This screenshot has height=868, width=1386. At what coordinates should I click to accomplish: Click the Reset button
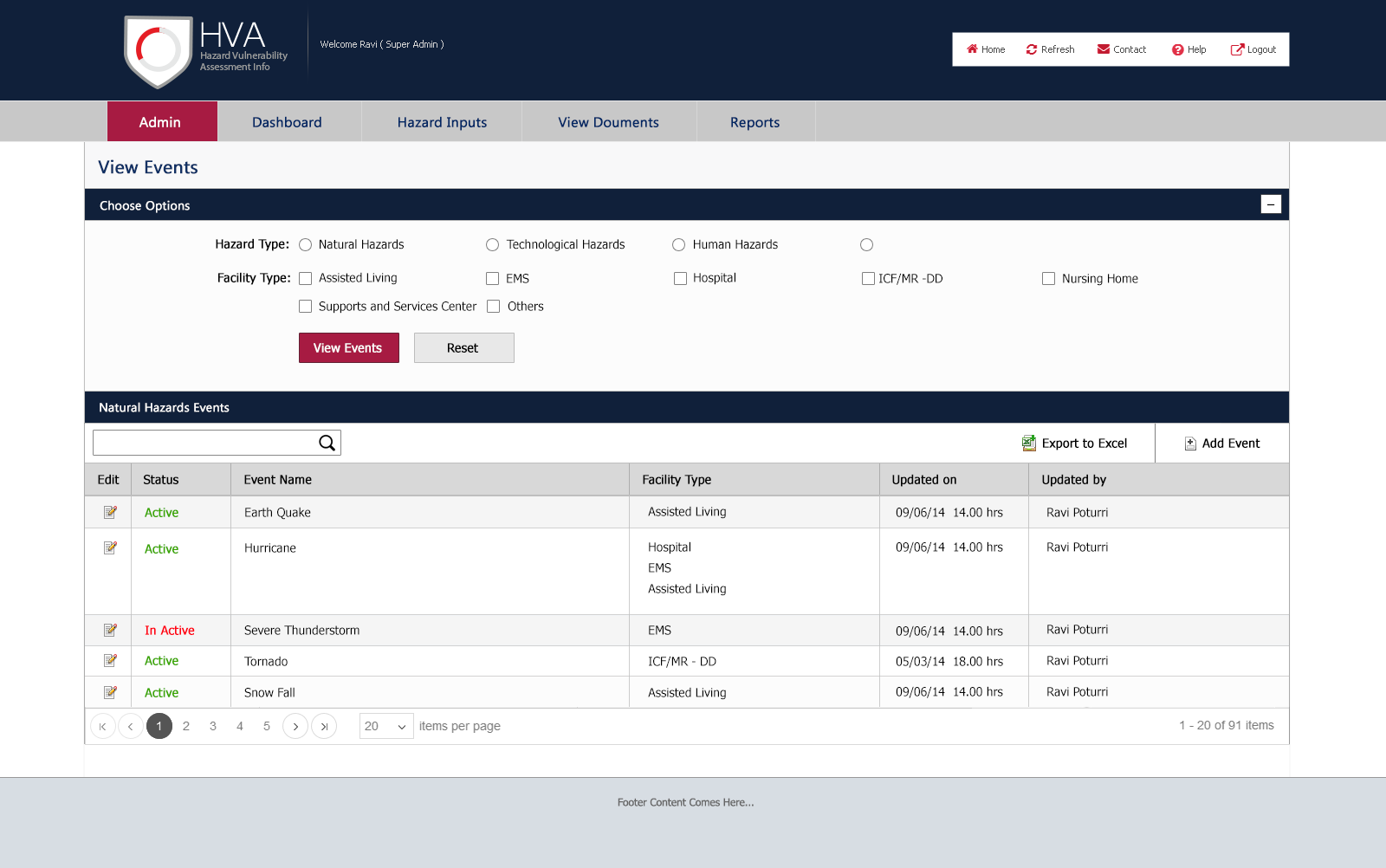[463, 348]
